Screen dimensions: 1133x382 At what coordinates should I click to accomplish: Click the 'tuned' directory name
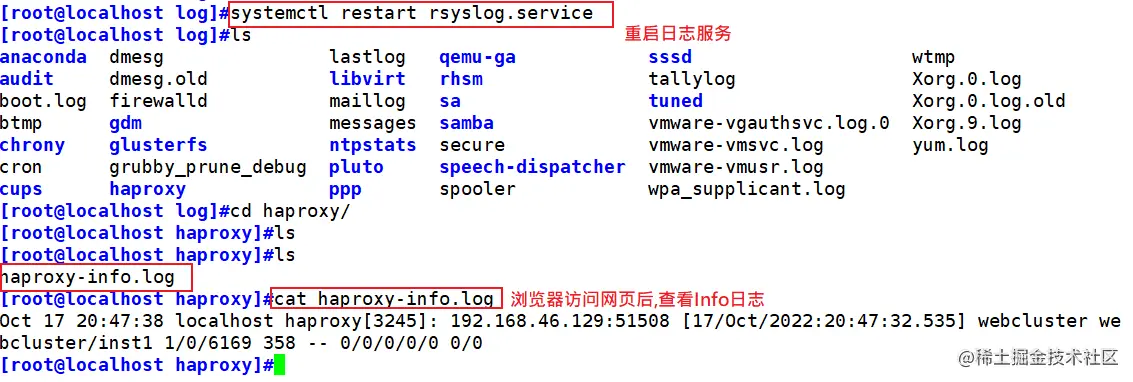pyautogui.click(x=676, y=101)
